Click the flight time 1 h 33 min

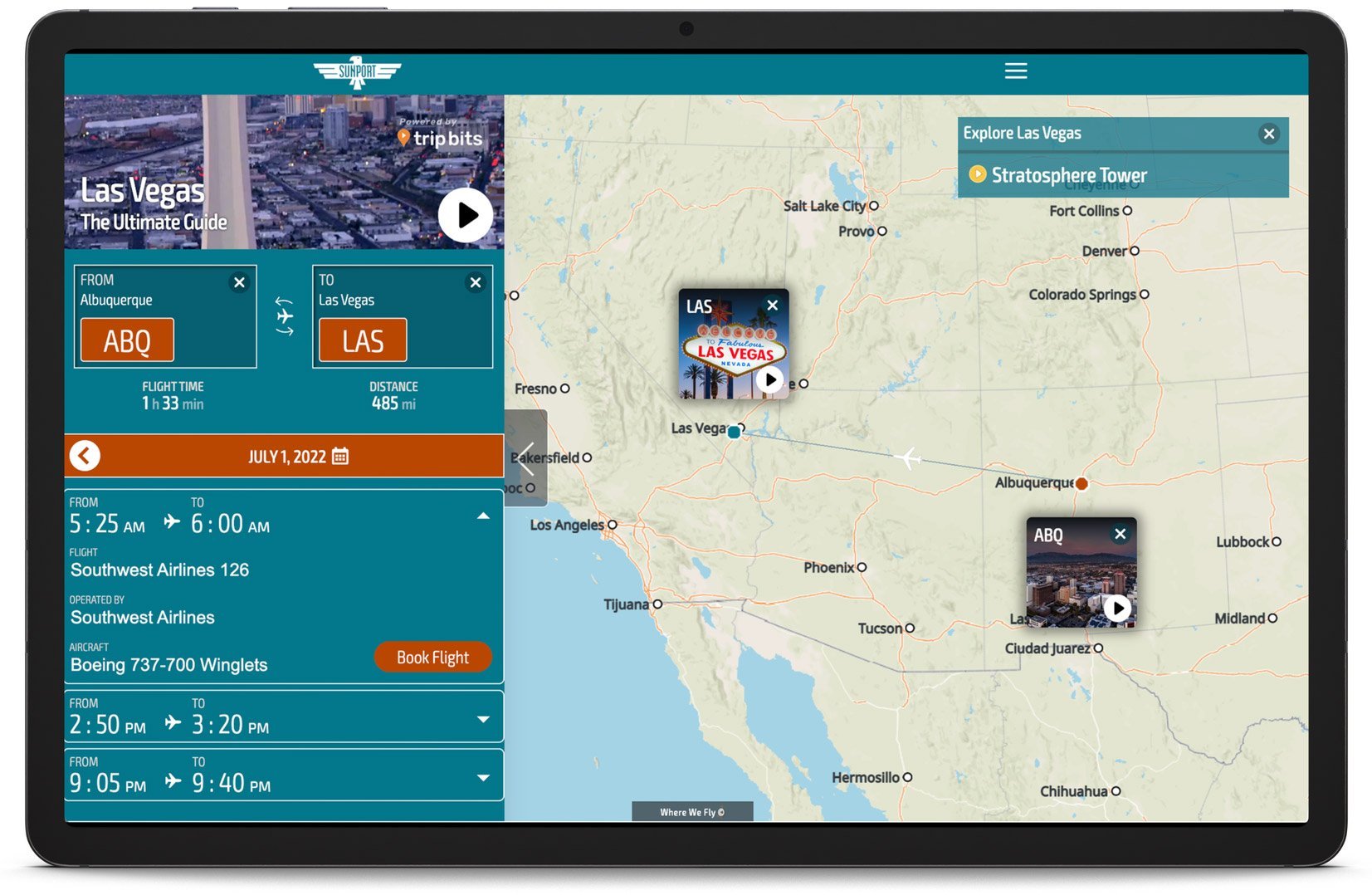click(x=173, y=403)
